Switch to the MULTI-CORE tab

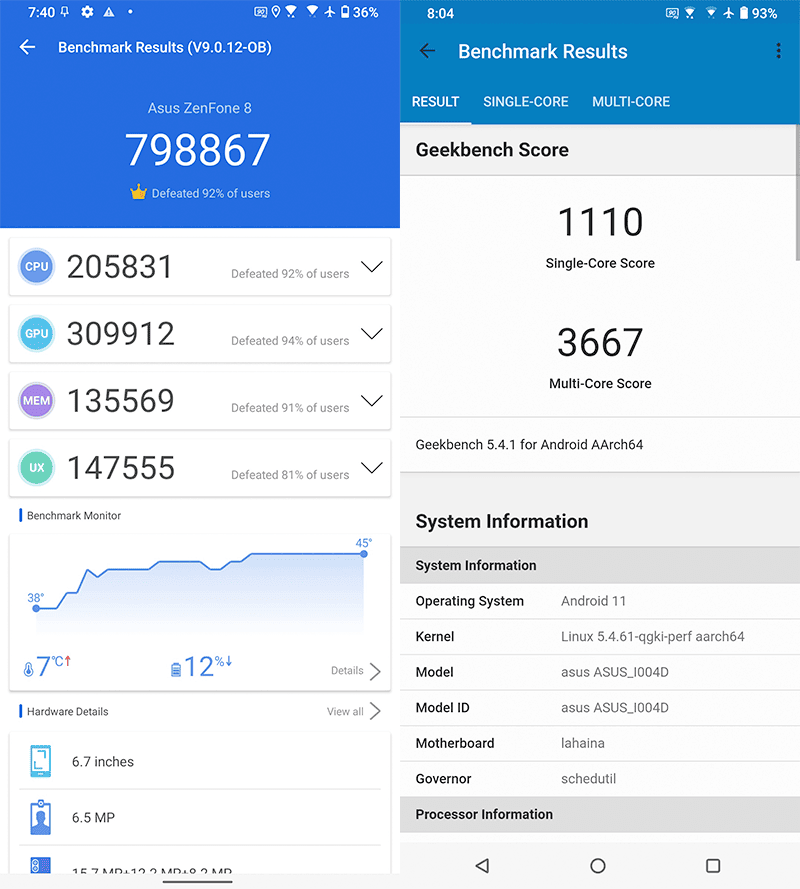click(x=631, y=101)
